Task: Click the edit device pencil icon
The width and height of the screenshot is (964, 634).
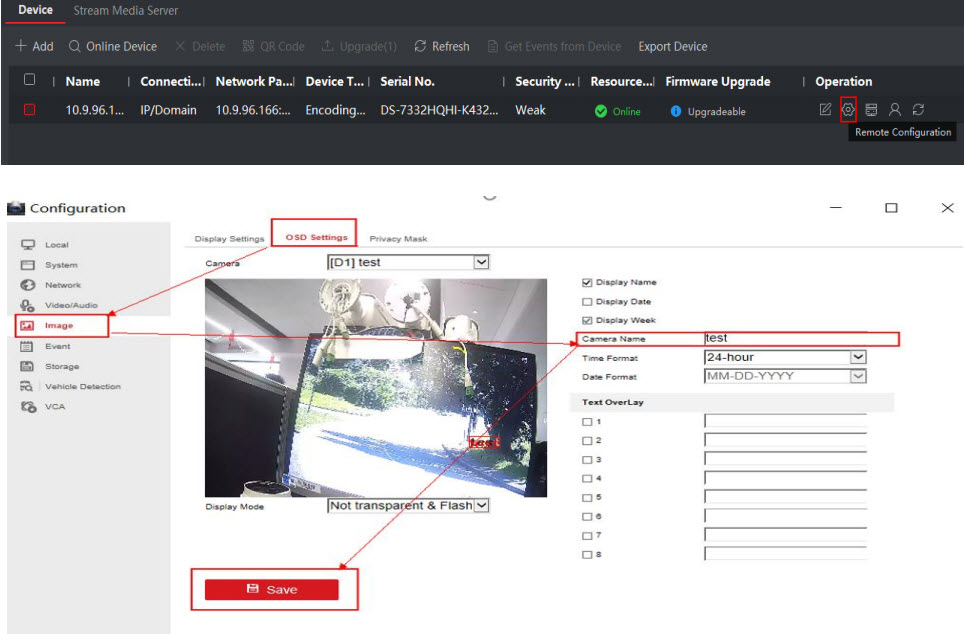Action: [x=825, y=110]
